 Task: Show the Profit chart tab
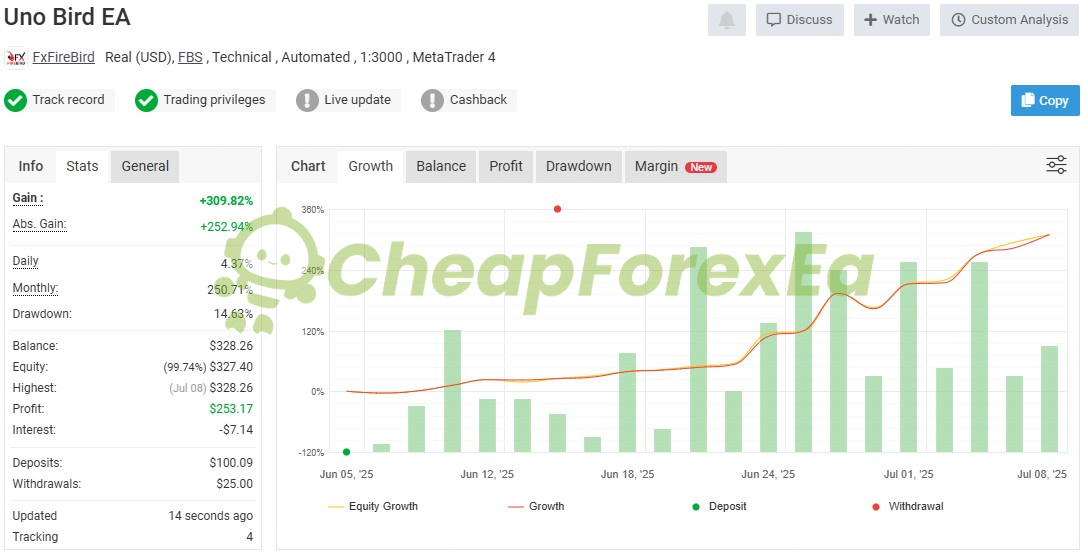click(506, 166)
